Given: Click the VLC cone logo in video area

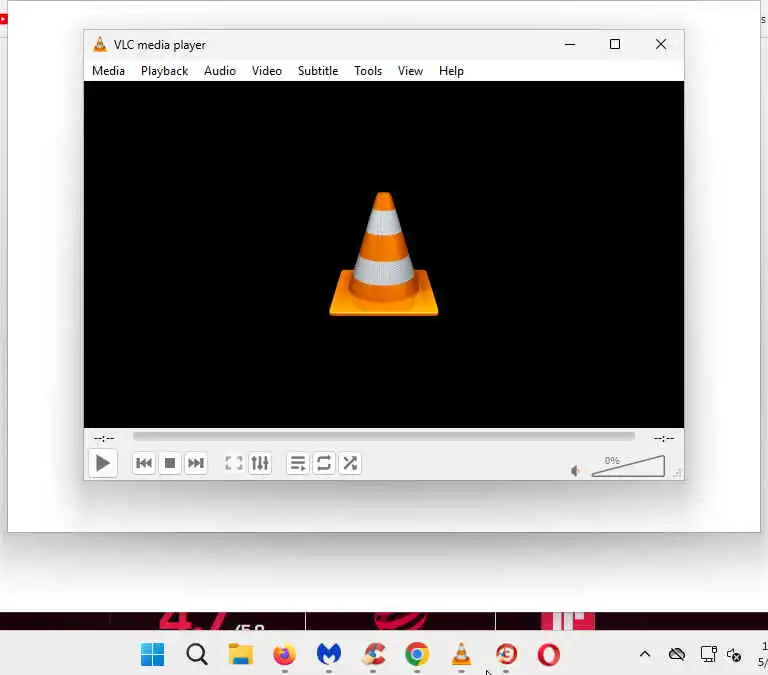Looking at the screenshot, I should pos(384,254).
